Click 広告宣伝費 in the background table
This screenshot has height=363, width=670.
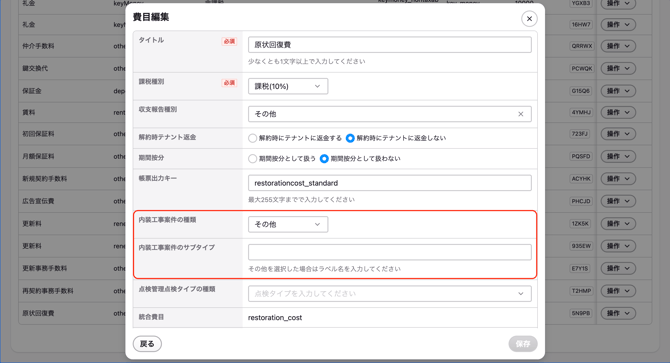pos(38,201)
